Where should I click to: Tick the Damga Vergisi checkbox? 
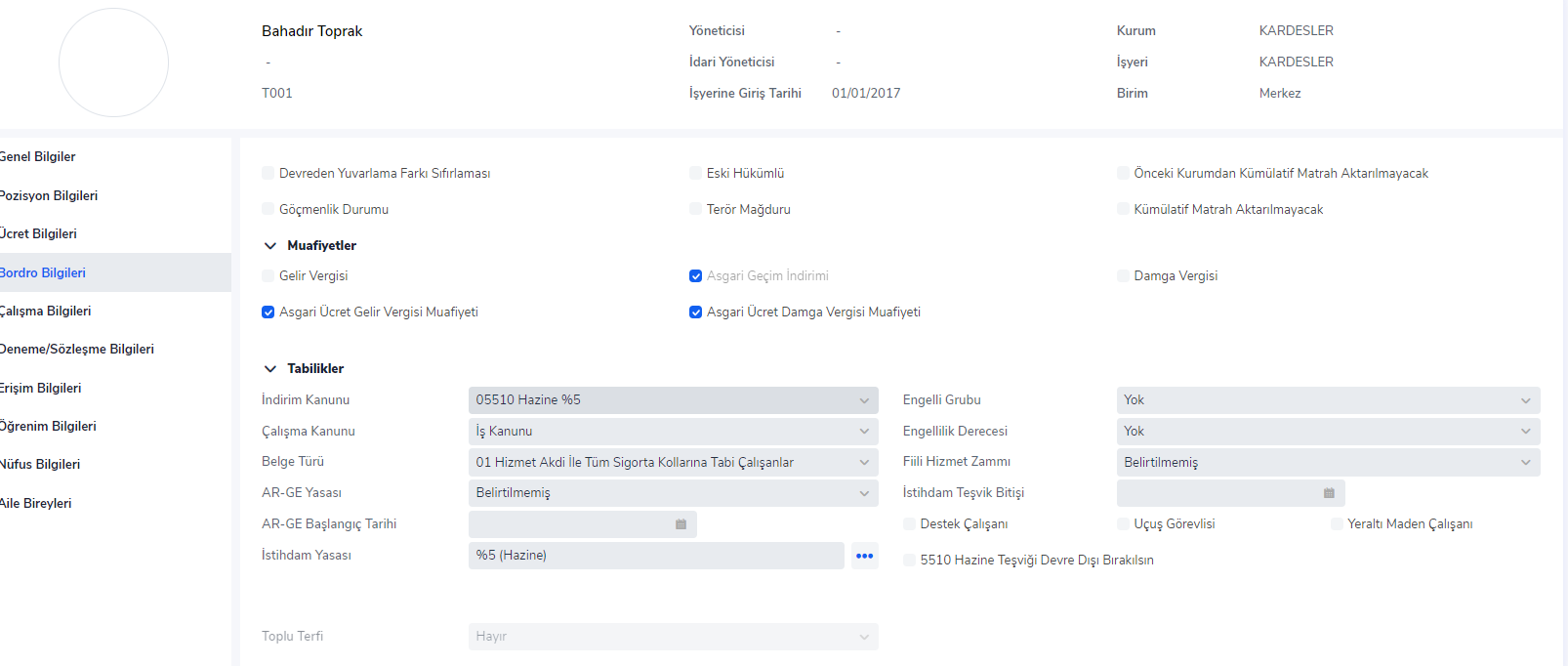click(1123, 276)
